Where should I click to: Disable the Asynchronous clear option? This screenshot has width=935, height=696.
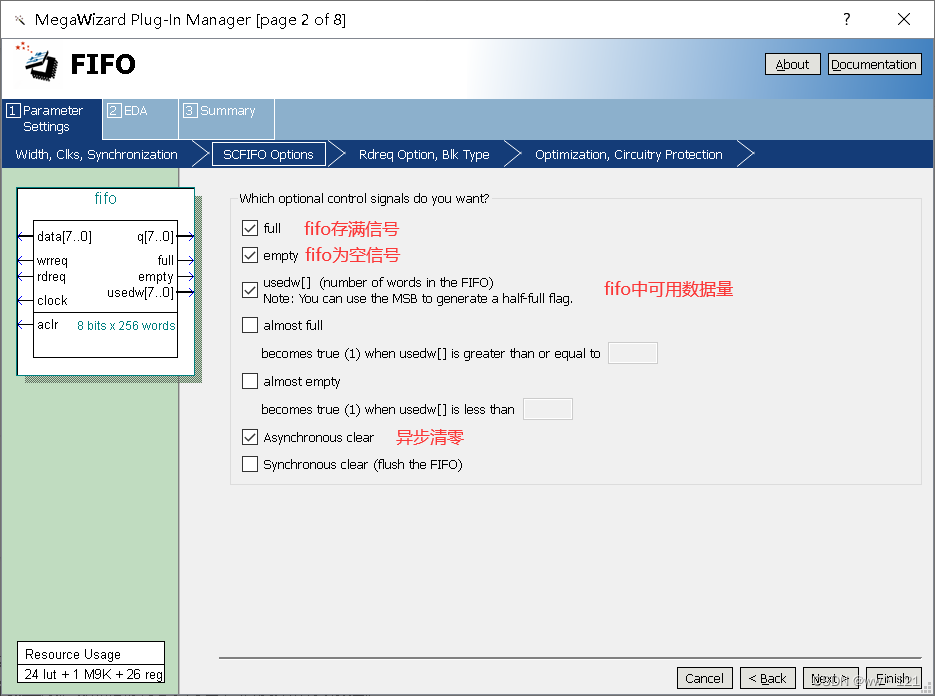click(x=249, y=437)
